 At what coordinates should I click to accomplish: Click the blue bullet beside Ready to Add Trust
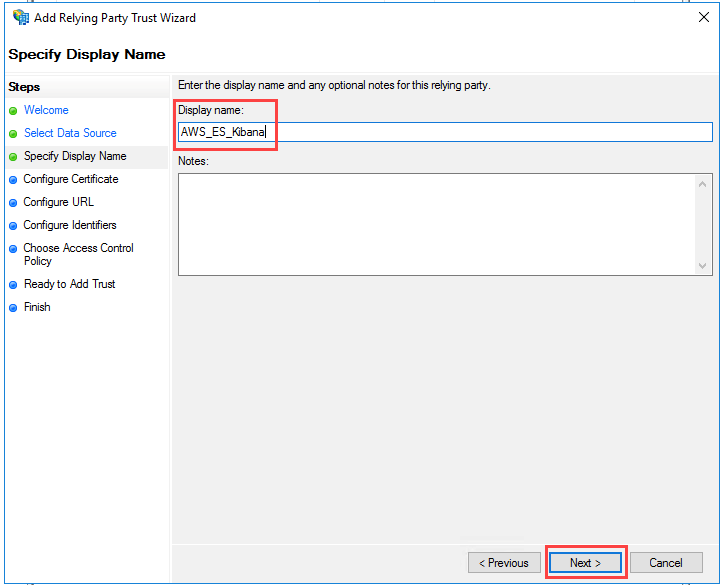[x=13, y=285]
